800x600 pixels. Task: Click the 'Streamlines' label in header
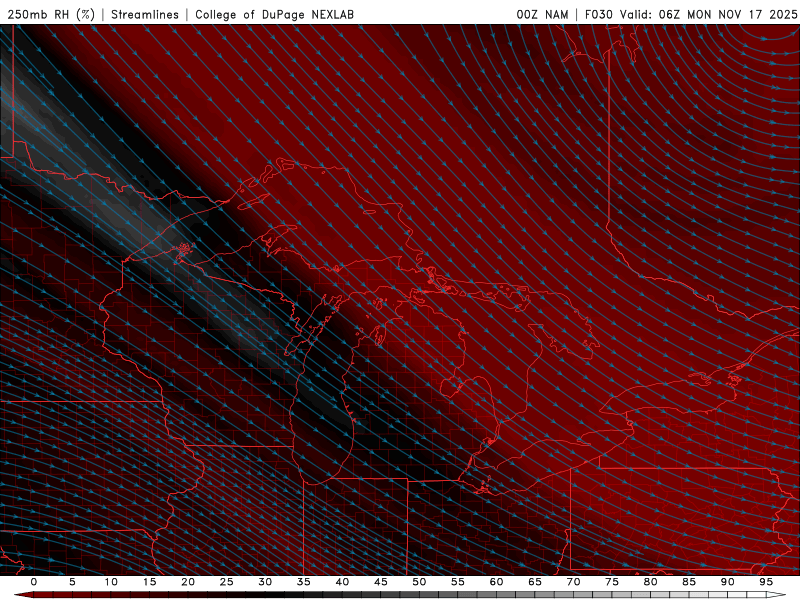145,14
